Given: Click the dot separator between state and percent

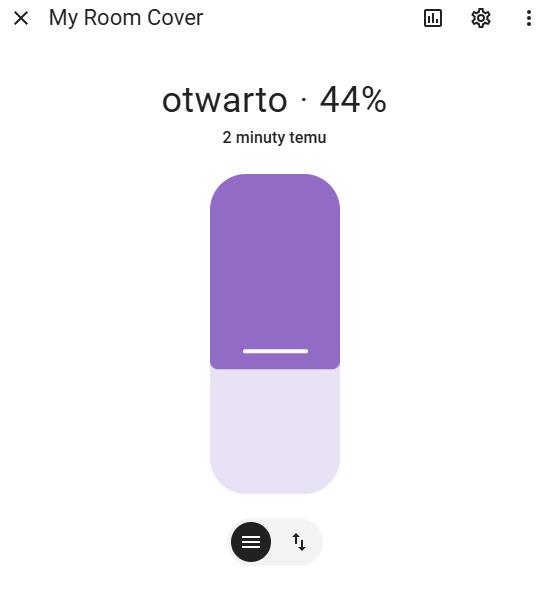Looking at the screenshot, I should [304, 100].
